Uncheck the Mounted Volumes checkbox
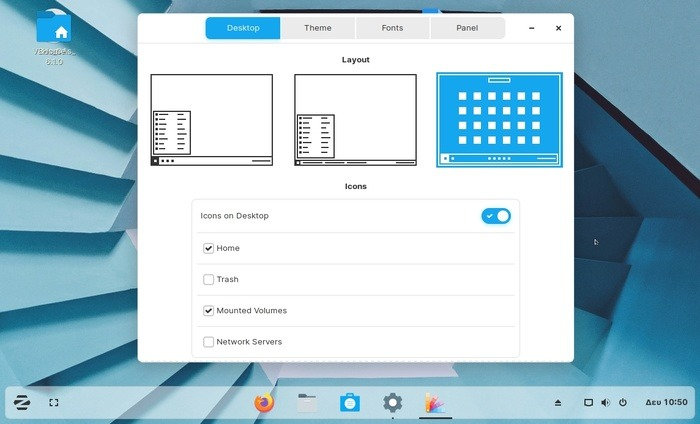The height and width of the screenshot is (424, 700). (208, 311)
